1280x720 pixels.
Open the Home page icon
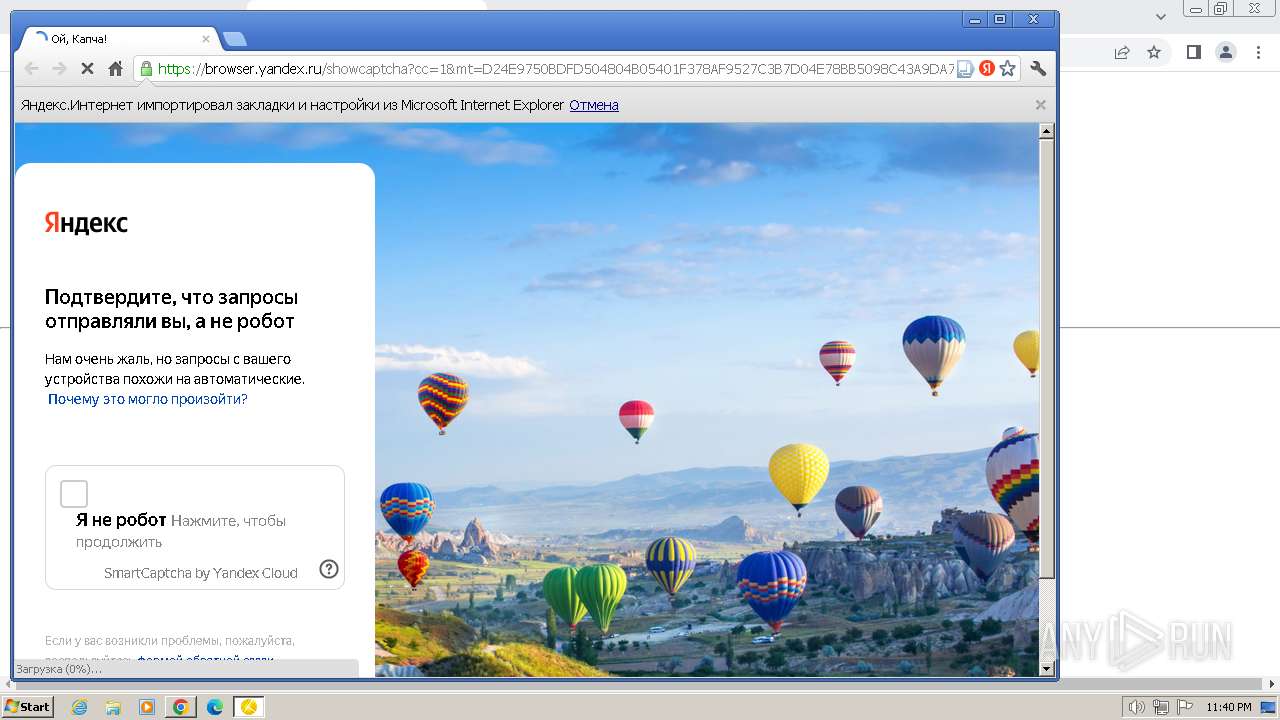click(x=115, y=69)
